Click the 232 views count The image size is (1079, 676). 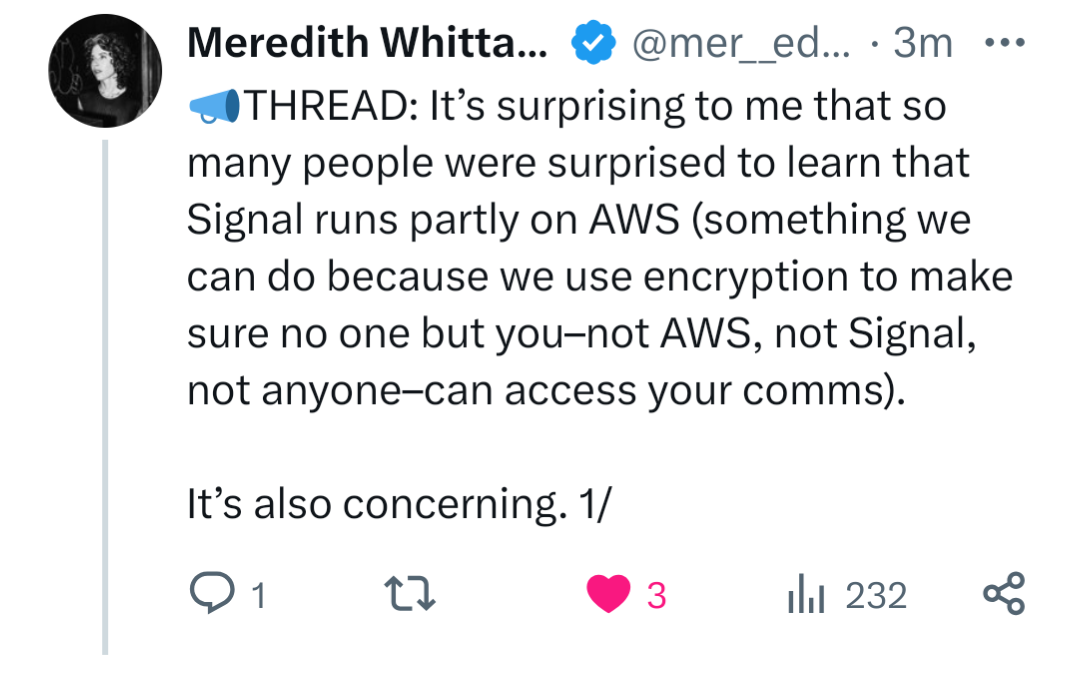pos(876,596)
